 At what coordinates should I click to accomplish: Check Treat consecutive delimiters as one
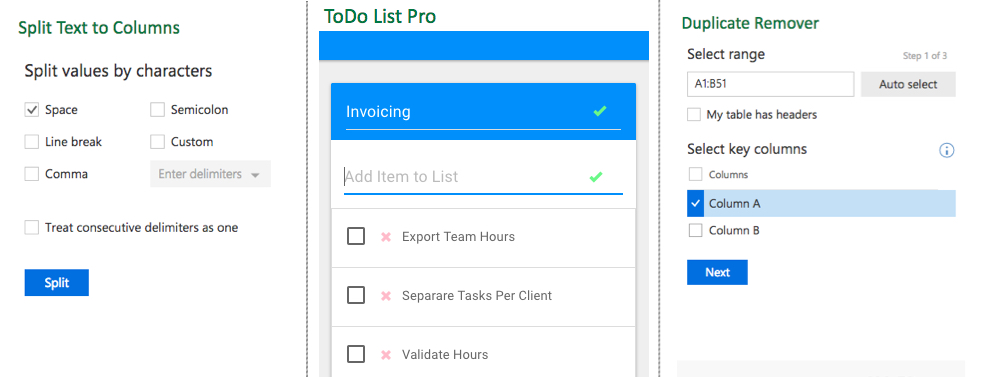pos(32,227)
